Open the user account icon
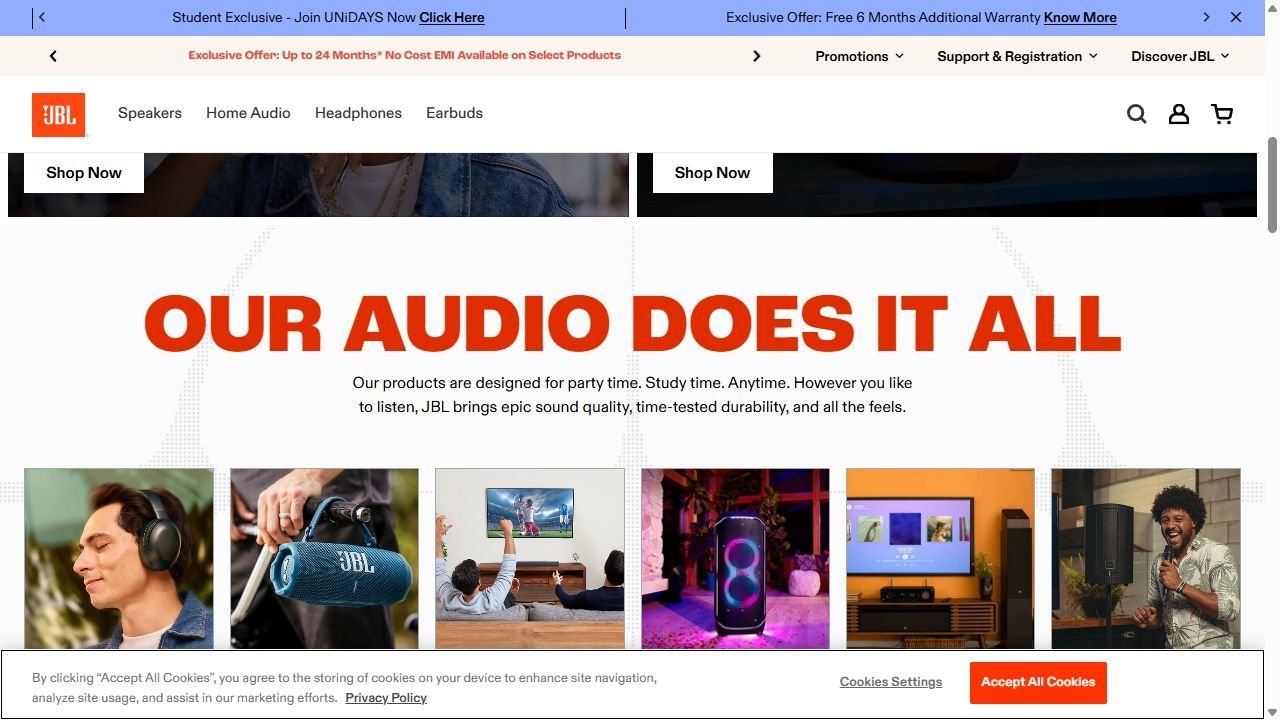The image size is (1280, 720). click(1179, 114)
